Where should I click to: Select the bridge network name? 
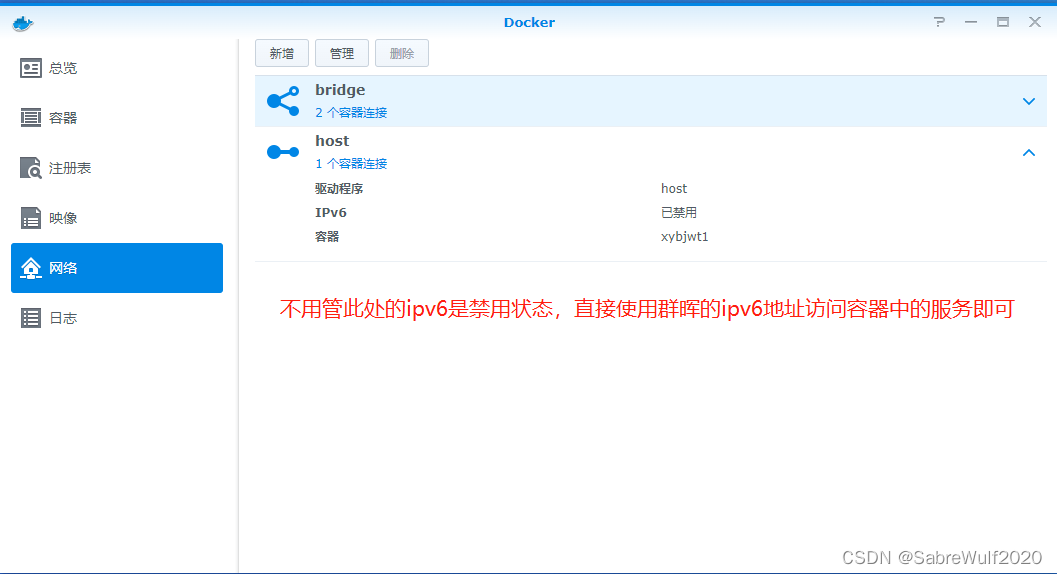[340, 90]
